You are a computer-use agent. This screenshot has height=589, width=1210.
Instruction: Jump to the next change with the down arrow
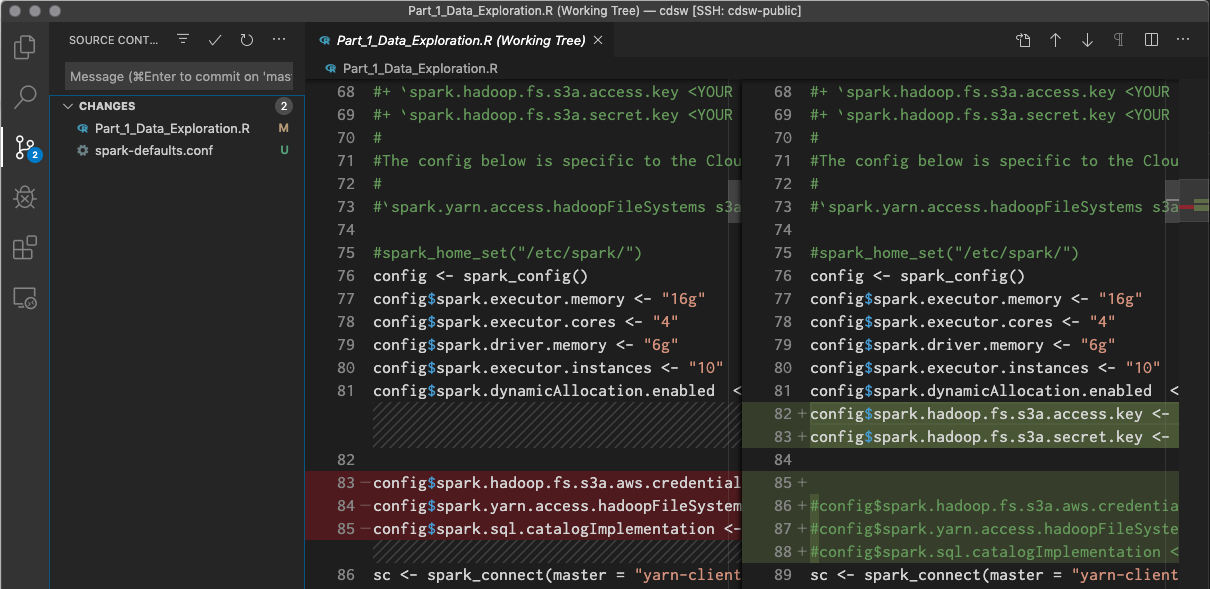pyautogui.click(x=1087, y=39)
